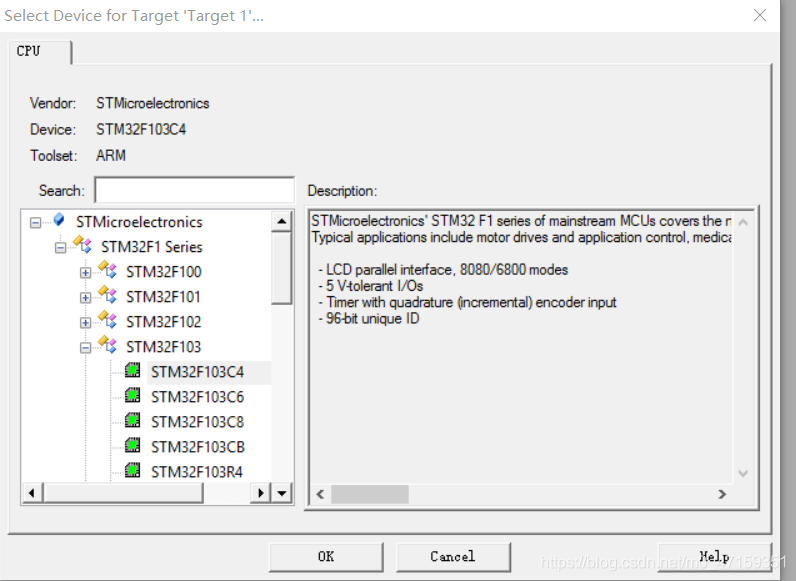Collapse the STM32F103 node
Screen dimensions: 796x581
pos(85,348)
